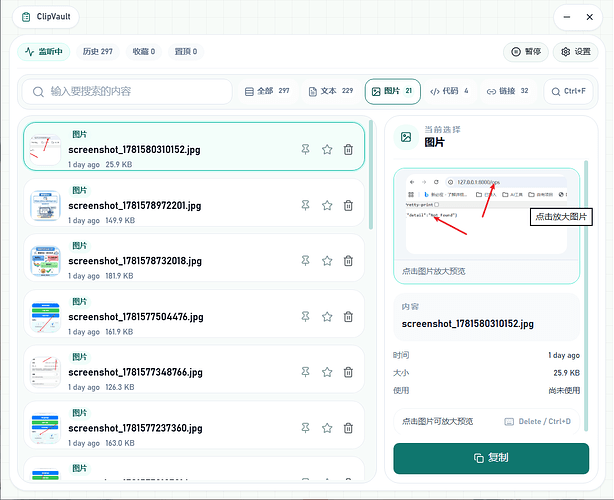Viewport: 614px width, 500px height.
Task: Filter by 代码 4
Action: pos(449,91)
